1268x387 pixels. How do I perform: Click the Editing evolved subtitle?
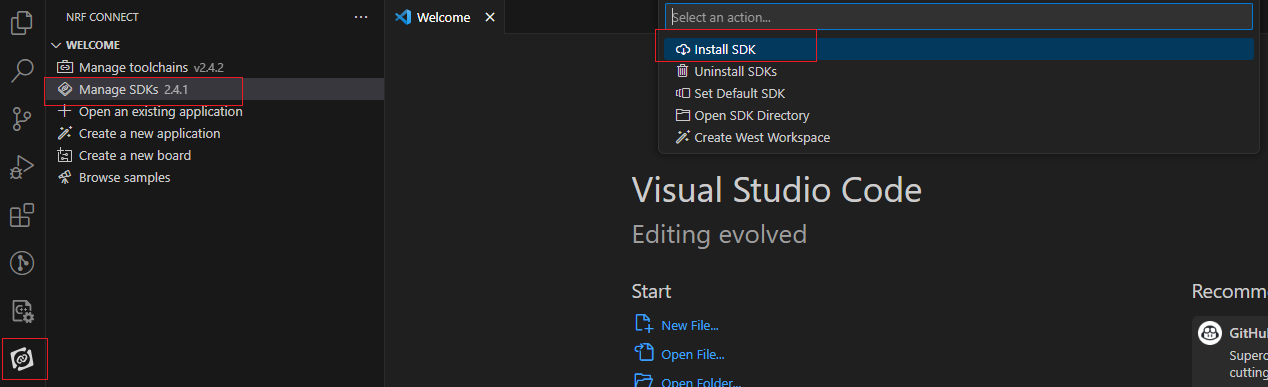point(719,235)
